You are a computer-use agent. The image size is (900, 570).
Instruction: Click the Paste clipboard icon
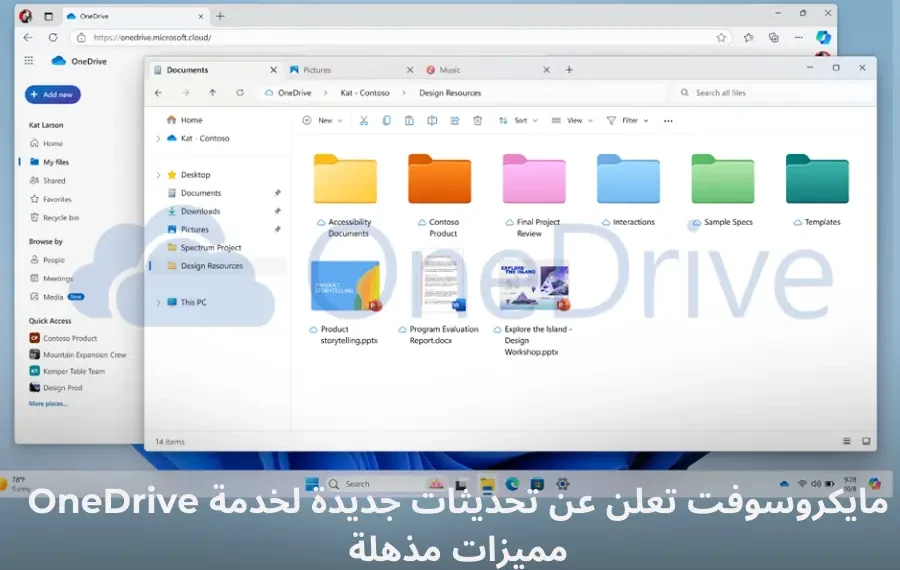(409, 121)
